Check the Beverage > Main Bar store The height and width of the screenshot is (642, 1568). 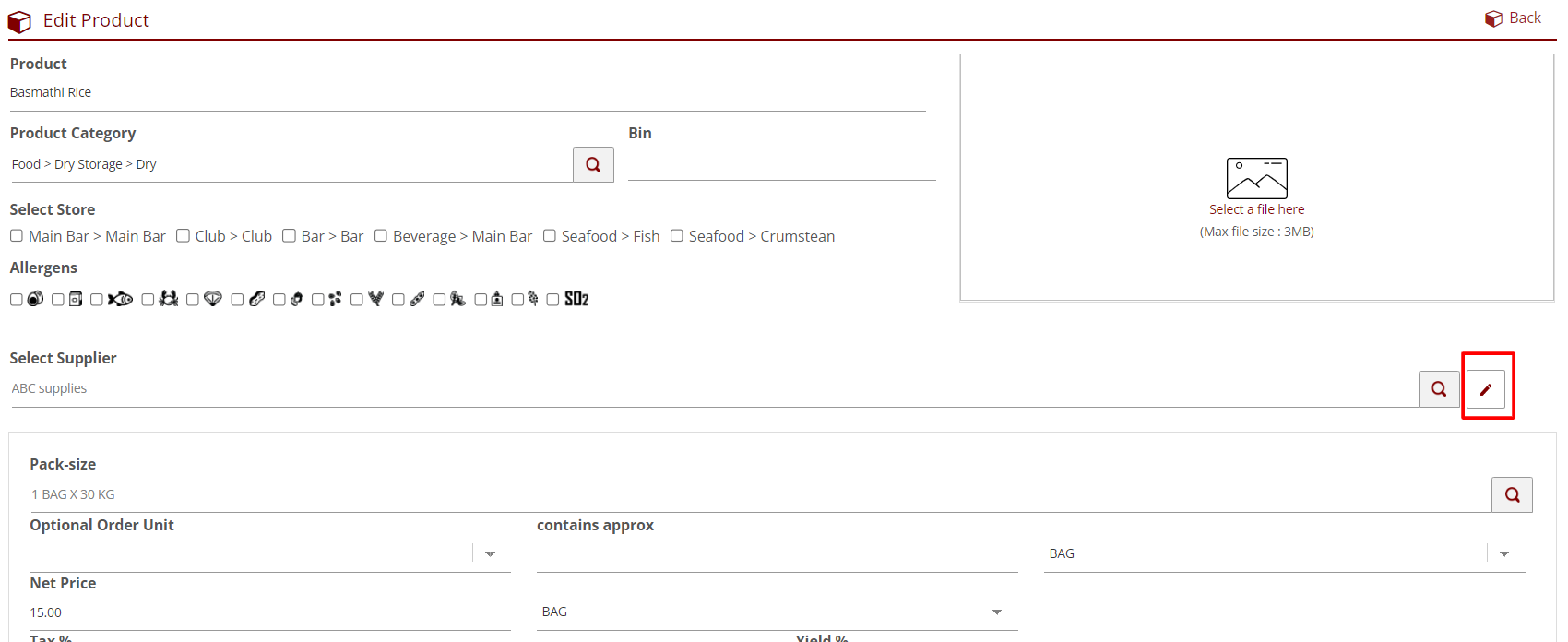point(381,236)
